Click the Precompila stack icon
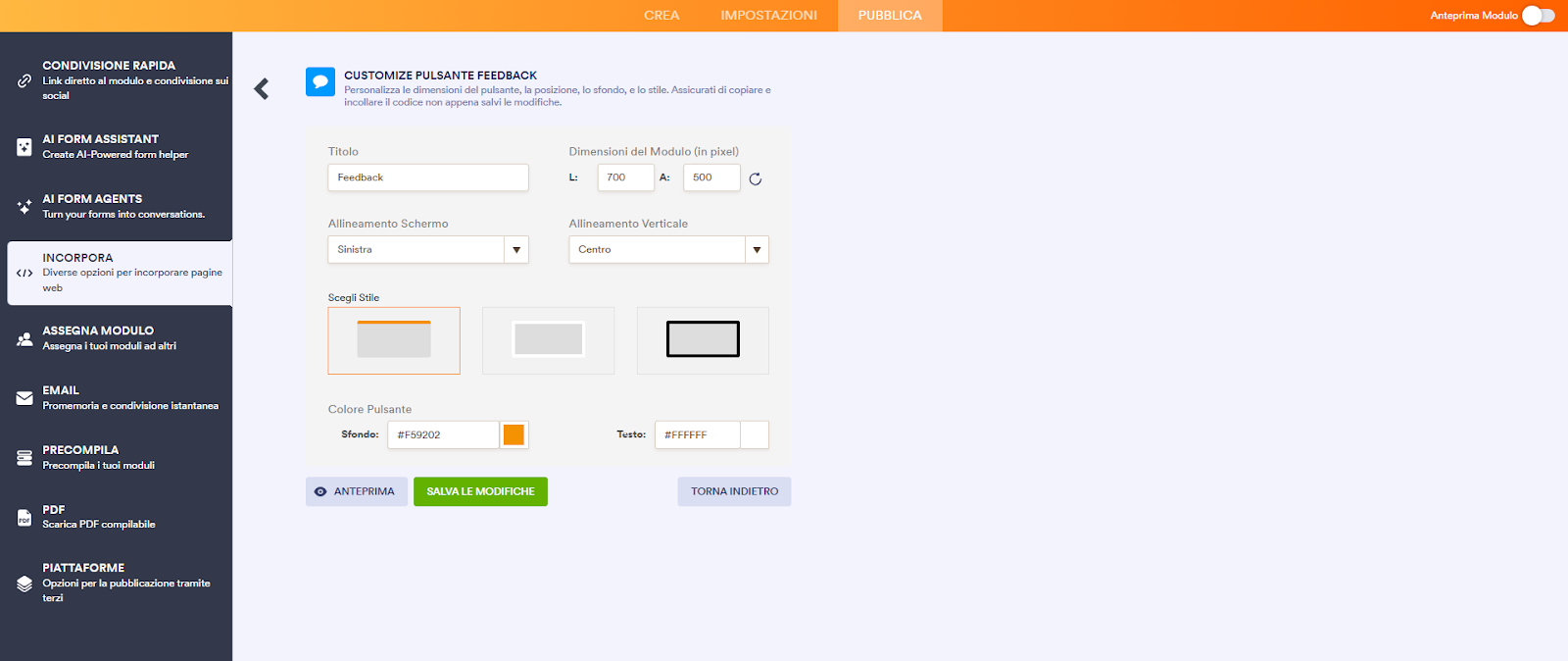 (x=24, y=458)
